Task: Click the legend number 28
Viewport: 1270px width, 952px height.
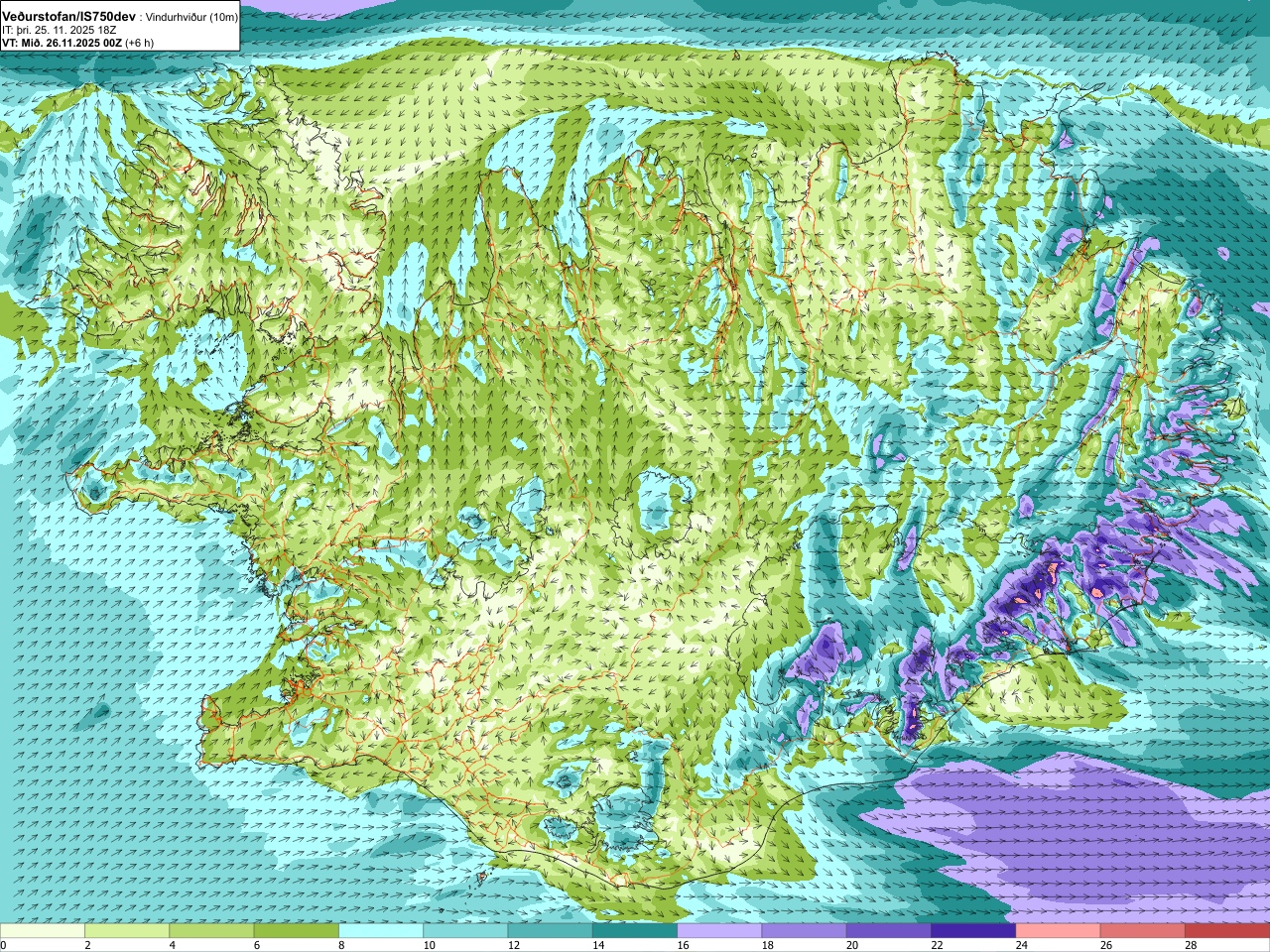Action: [x=1192, y=945]
